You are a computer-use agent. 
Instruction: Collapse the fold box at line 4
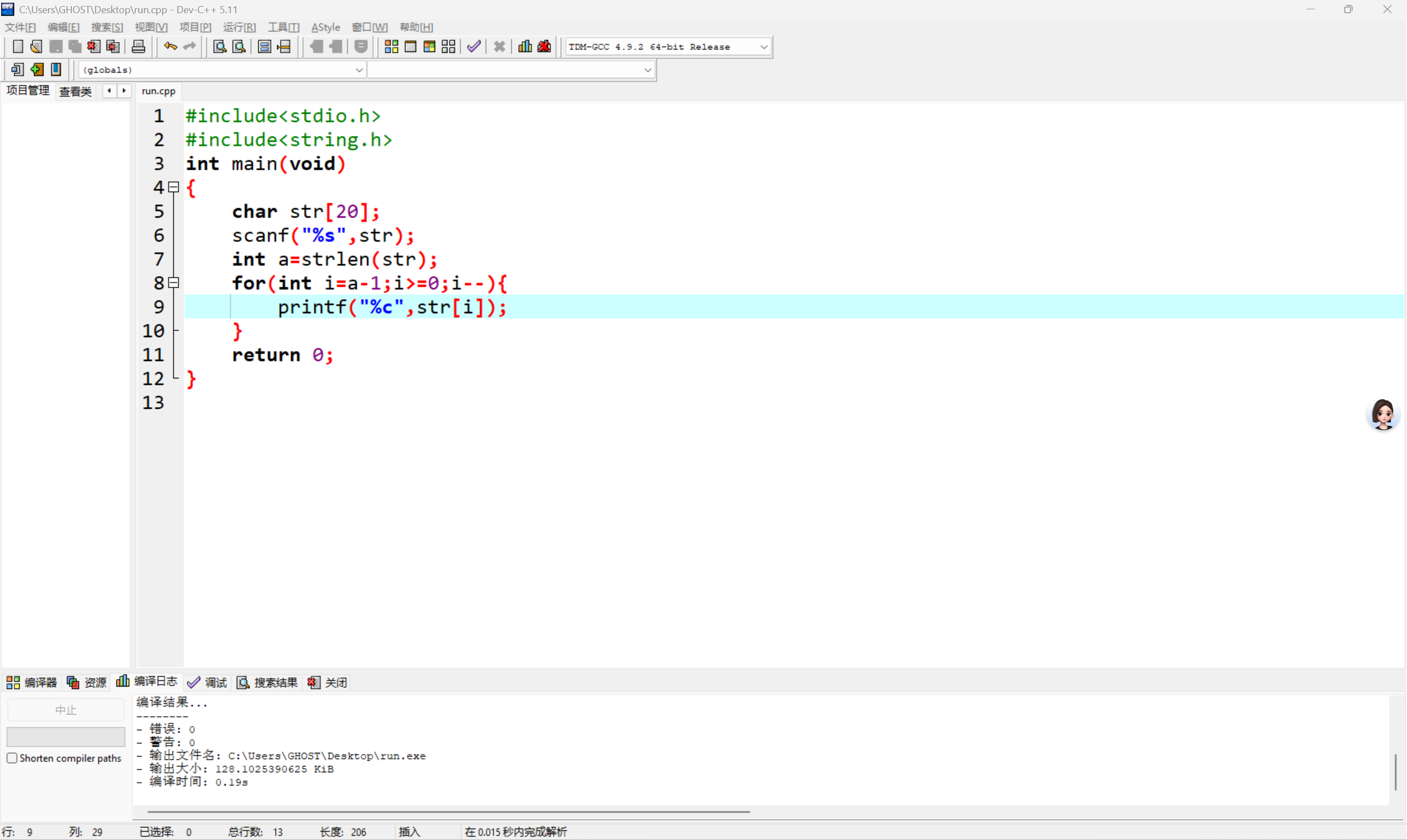point(174,187)
